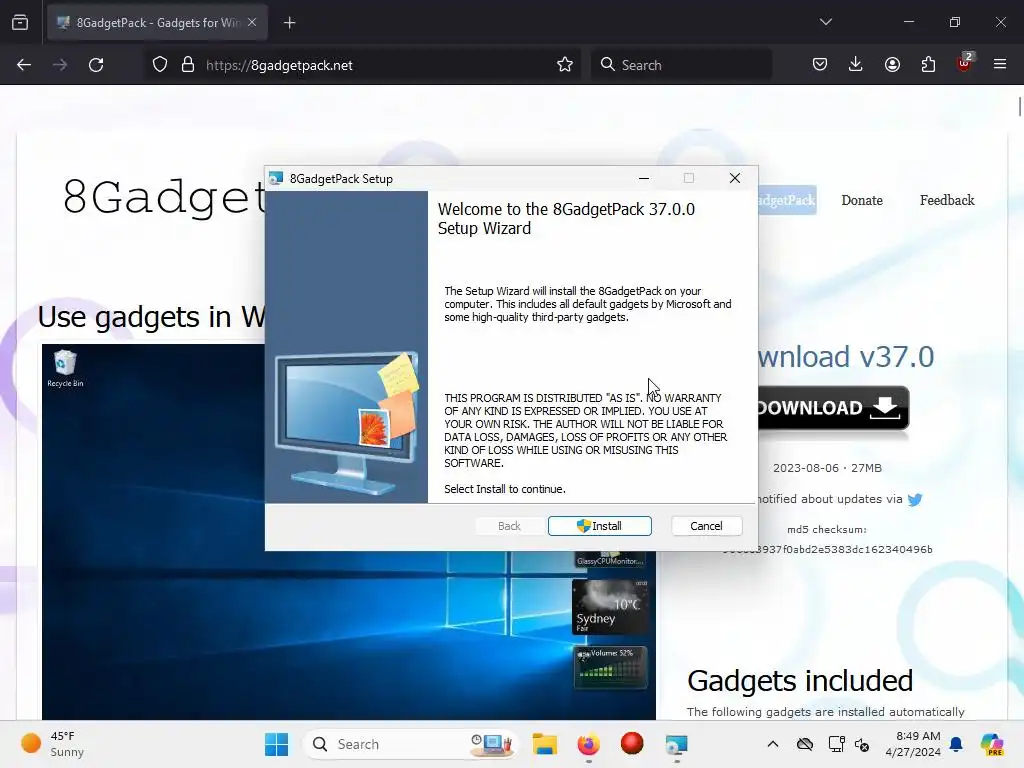
Task: Open the Firefox account icon
Action: (892, 65)
